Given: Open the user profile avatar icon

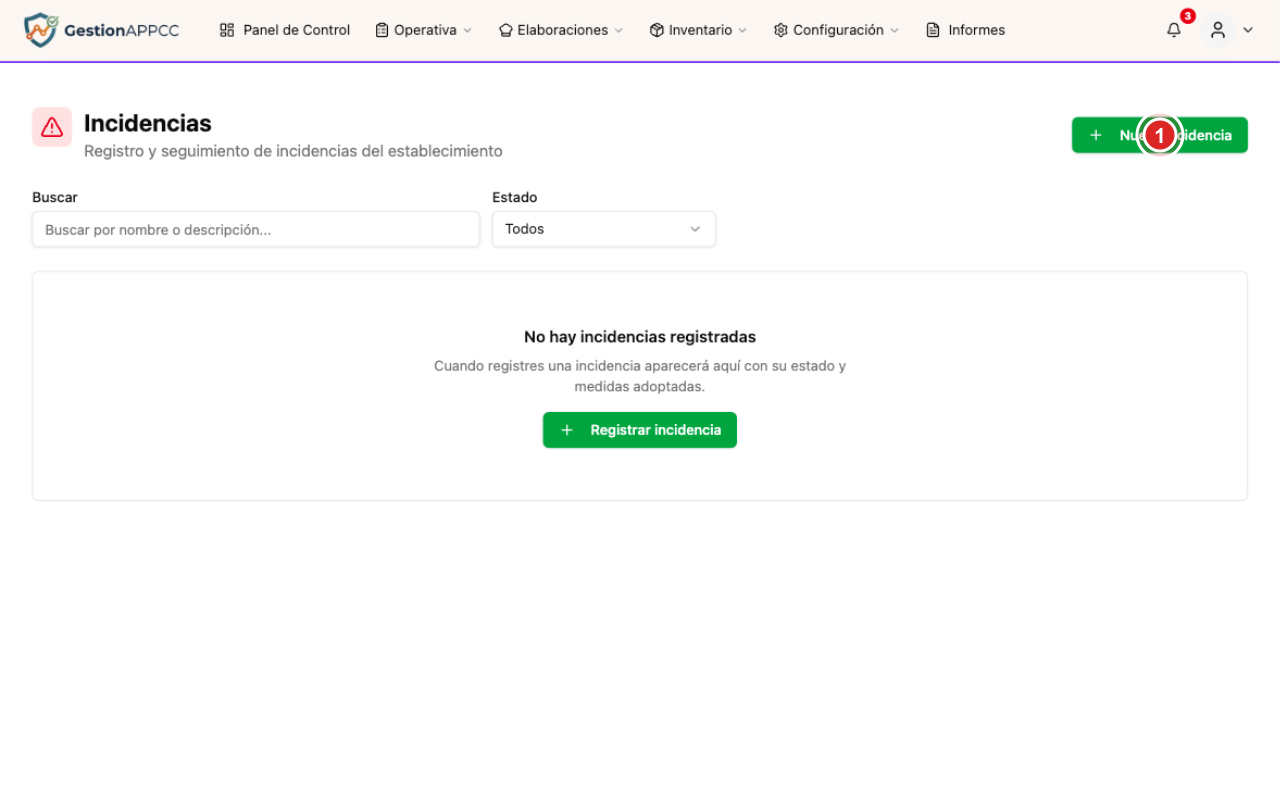Looking at the screenshot, I should pyautogui.click(x=1218, y=30).
